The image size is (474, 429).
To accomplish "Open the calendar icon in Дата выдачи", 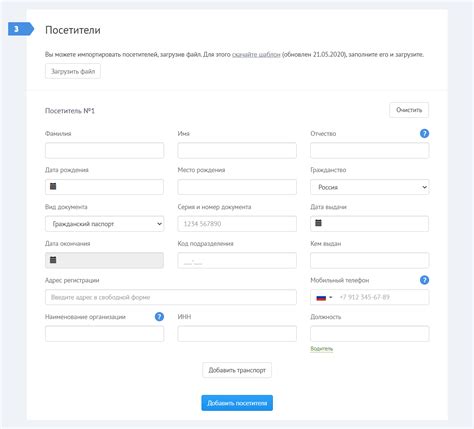I will tap(318, 223).
